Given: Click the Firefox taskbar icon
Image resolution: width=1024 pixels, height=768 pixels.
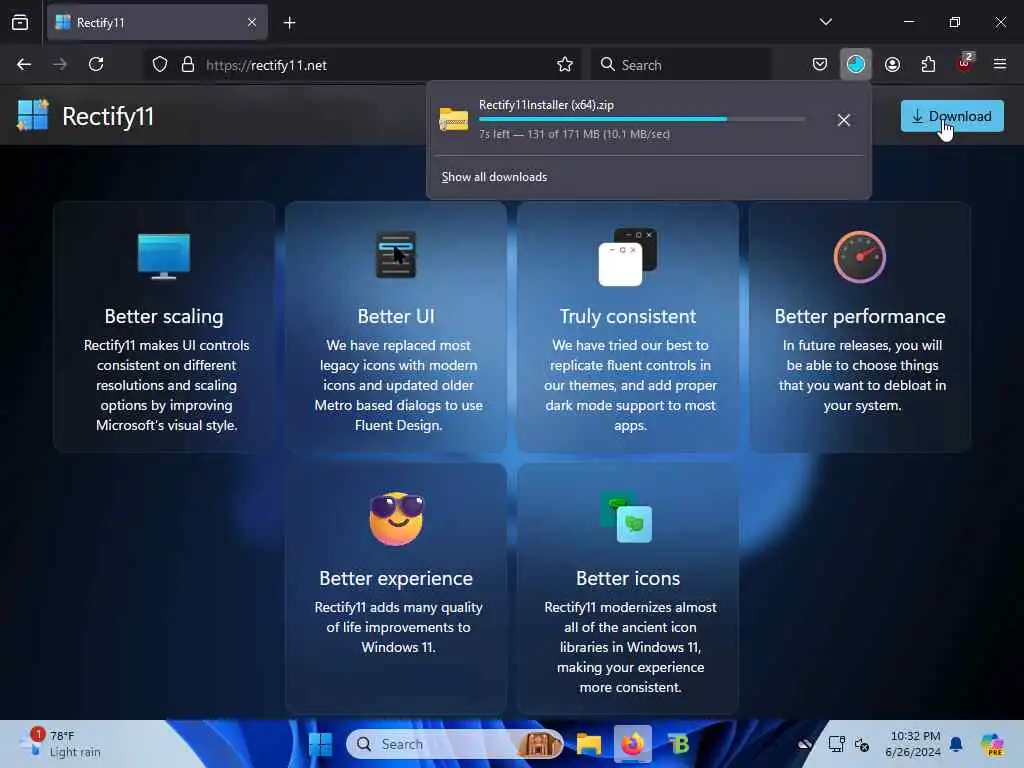Looking at the screenshot, I should pyautogui.click(x=632, y=744).
